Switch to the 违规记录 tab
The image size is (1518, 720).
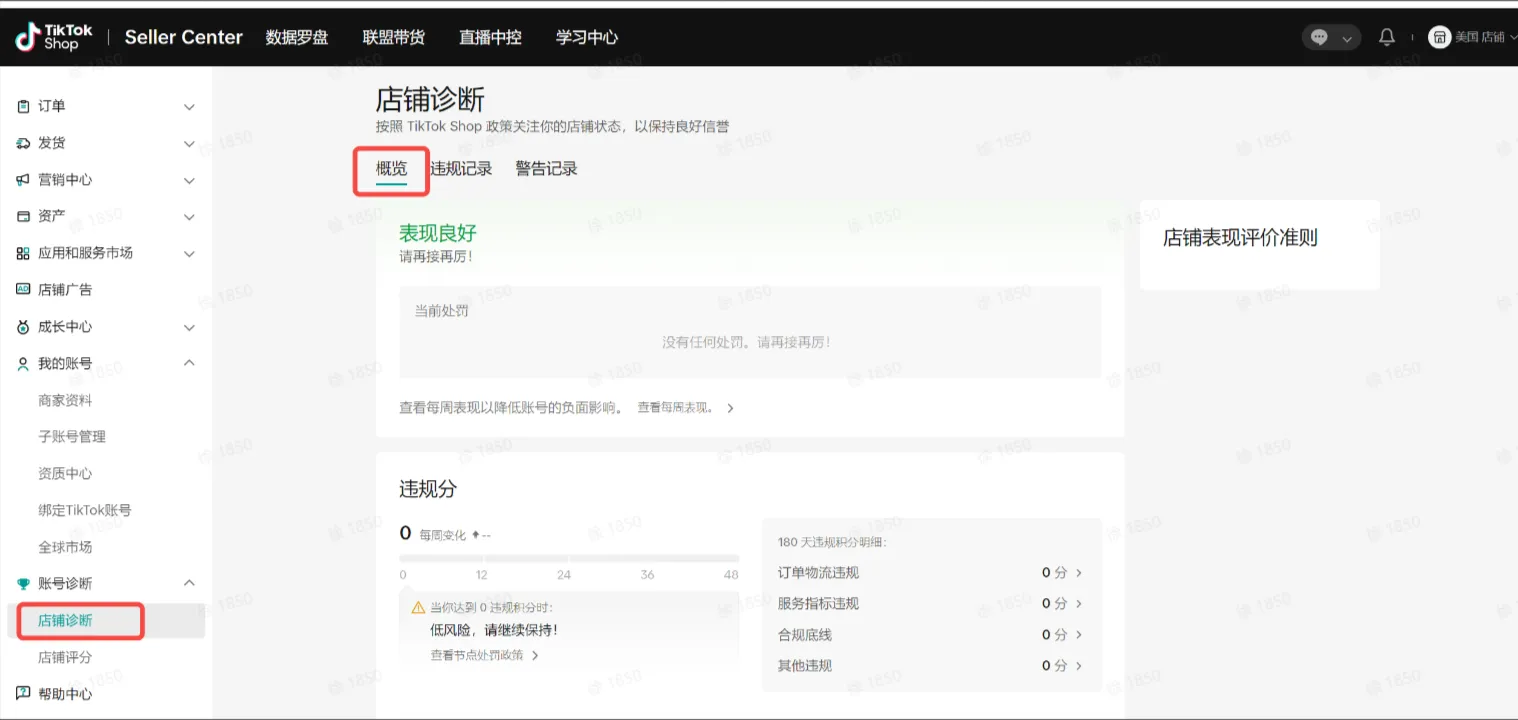[x=461, y=169]
